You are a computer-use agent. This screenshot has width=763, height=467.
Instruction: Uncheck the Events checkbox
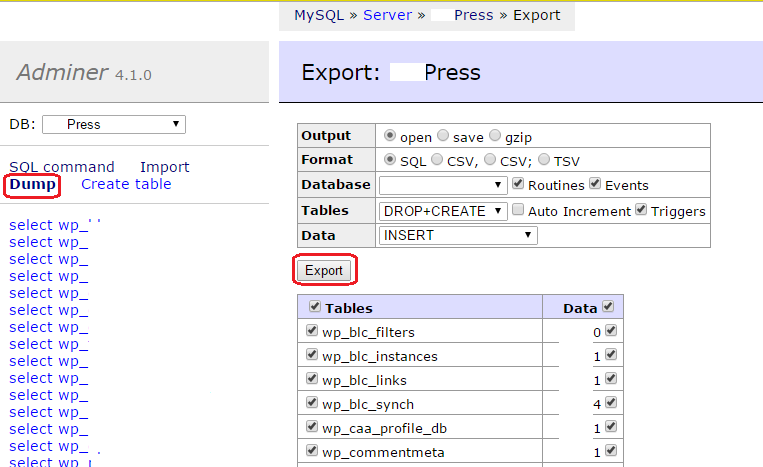595,185
